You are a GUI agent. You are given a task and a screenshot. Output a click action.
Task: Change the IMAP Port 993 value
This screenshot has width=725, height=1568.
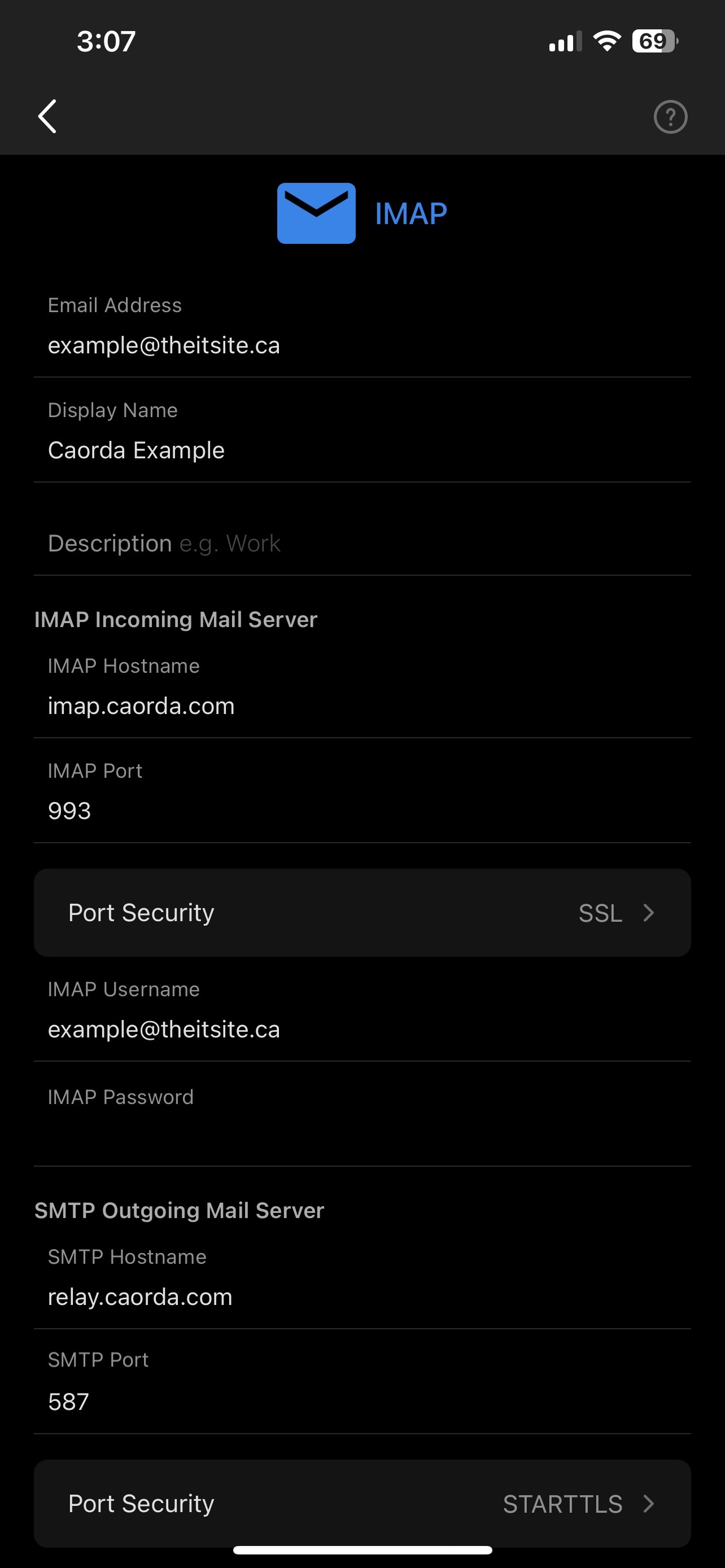(x=362, y=791)
